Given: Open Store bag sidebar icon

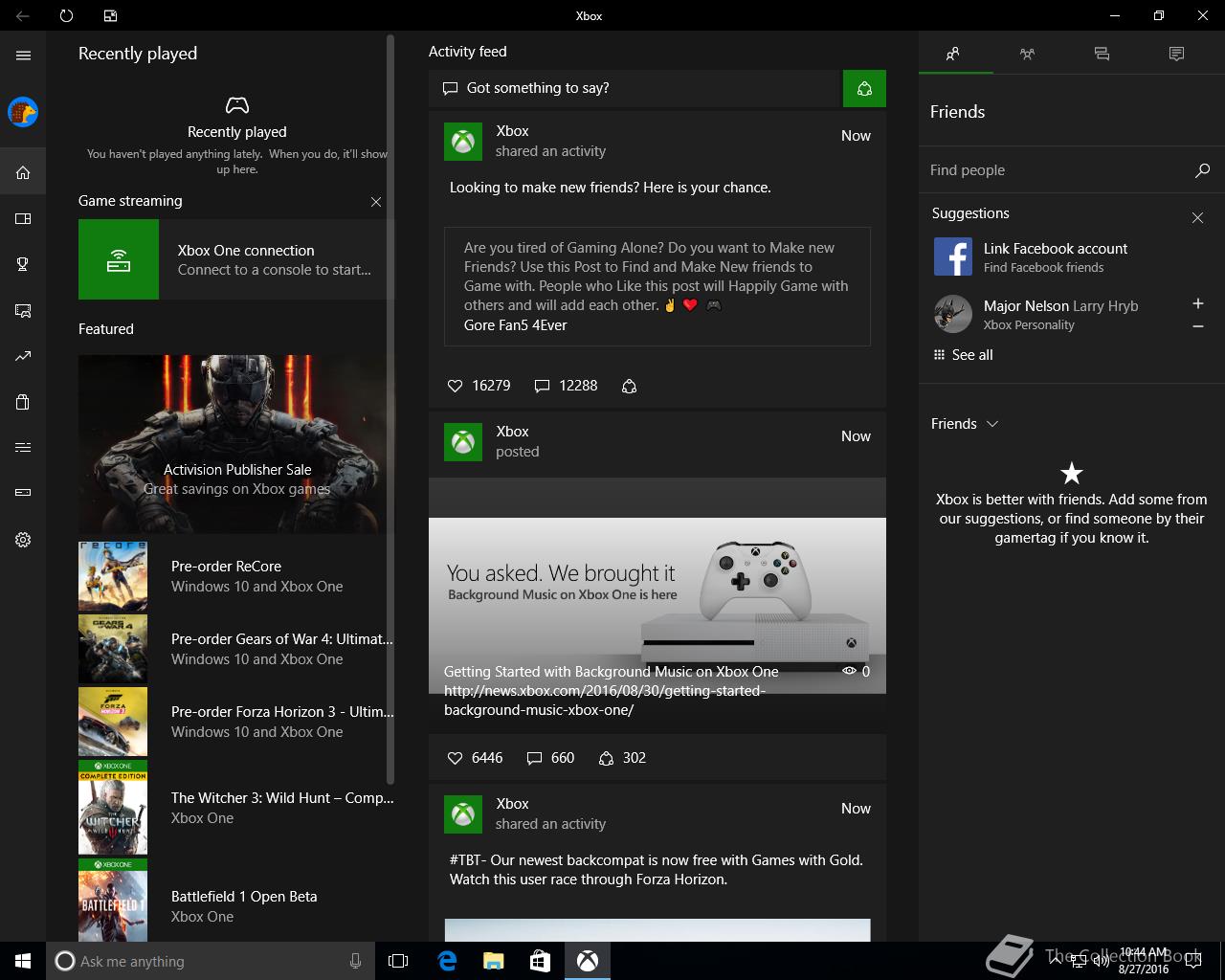Looking at the screenshot, I should pos(23,402).
